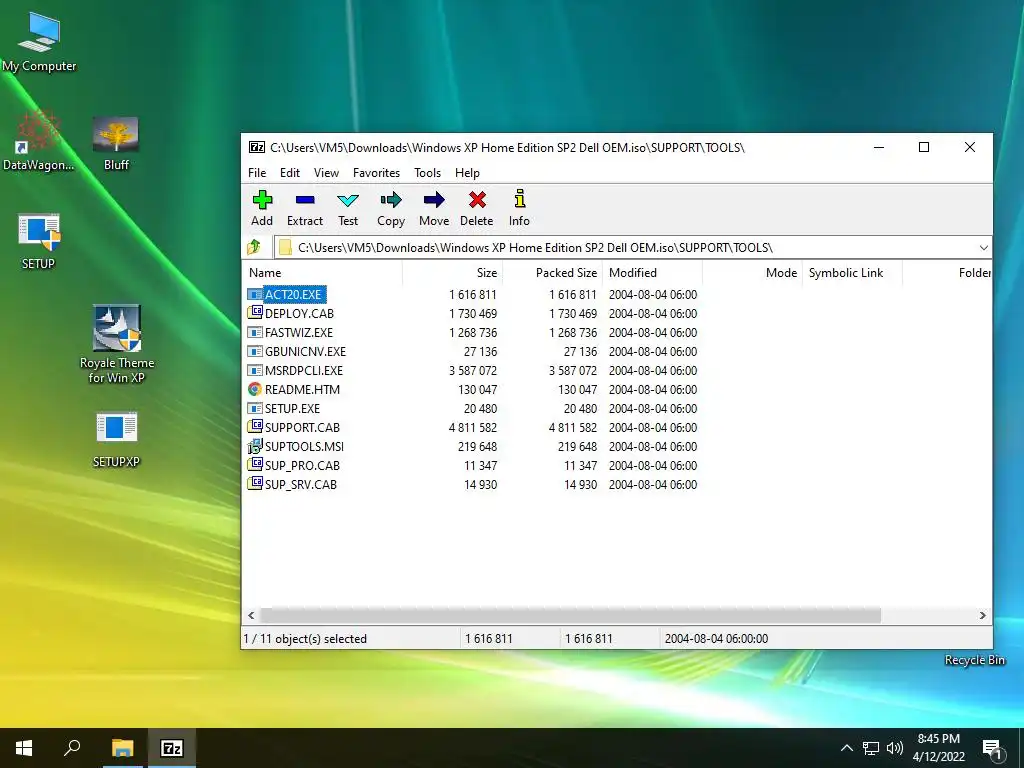Open the Windows Start menu
Screen dimensions: 1024x768
(x=24, y=748)
